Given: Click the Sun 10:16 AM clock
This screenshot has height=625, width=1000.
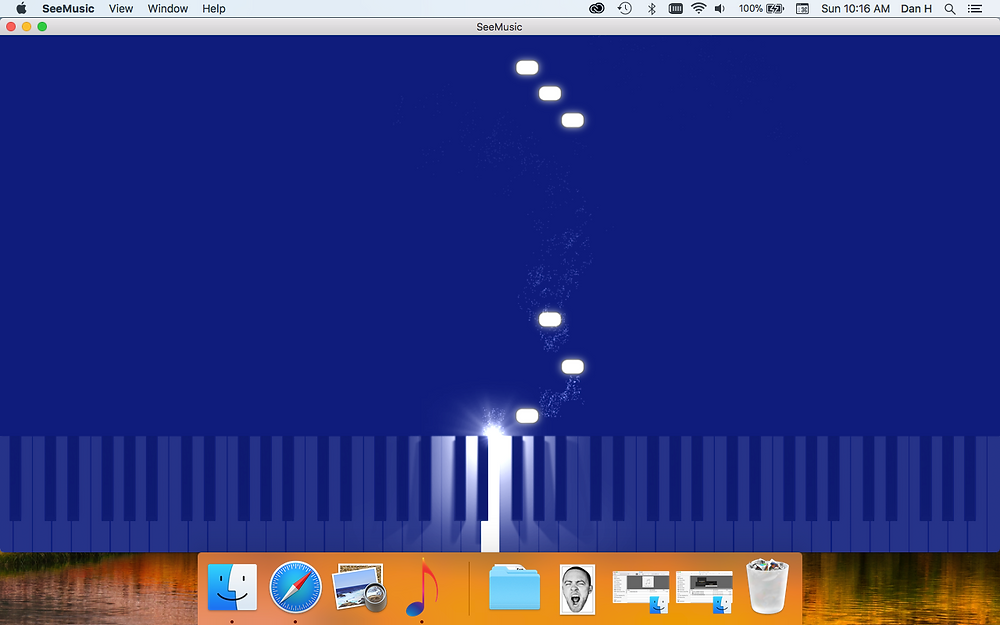Looking at the screenshot, I should tap(855, 8).
